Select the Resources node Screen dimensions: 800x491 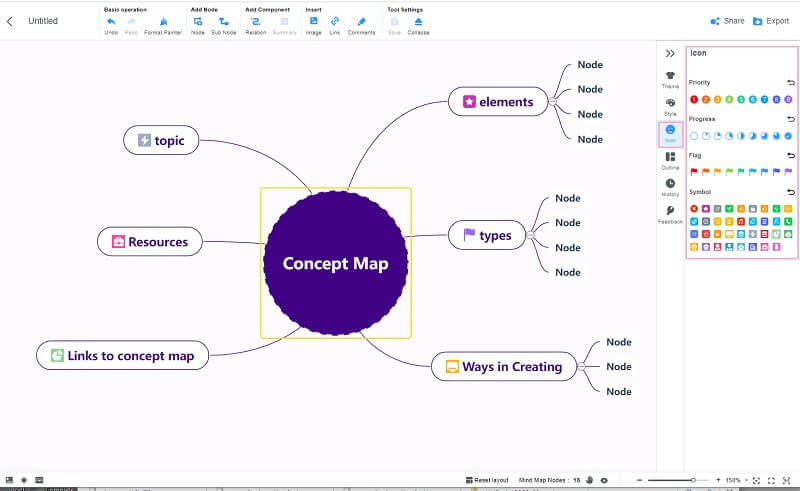click(x=150, y=241)
